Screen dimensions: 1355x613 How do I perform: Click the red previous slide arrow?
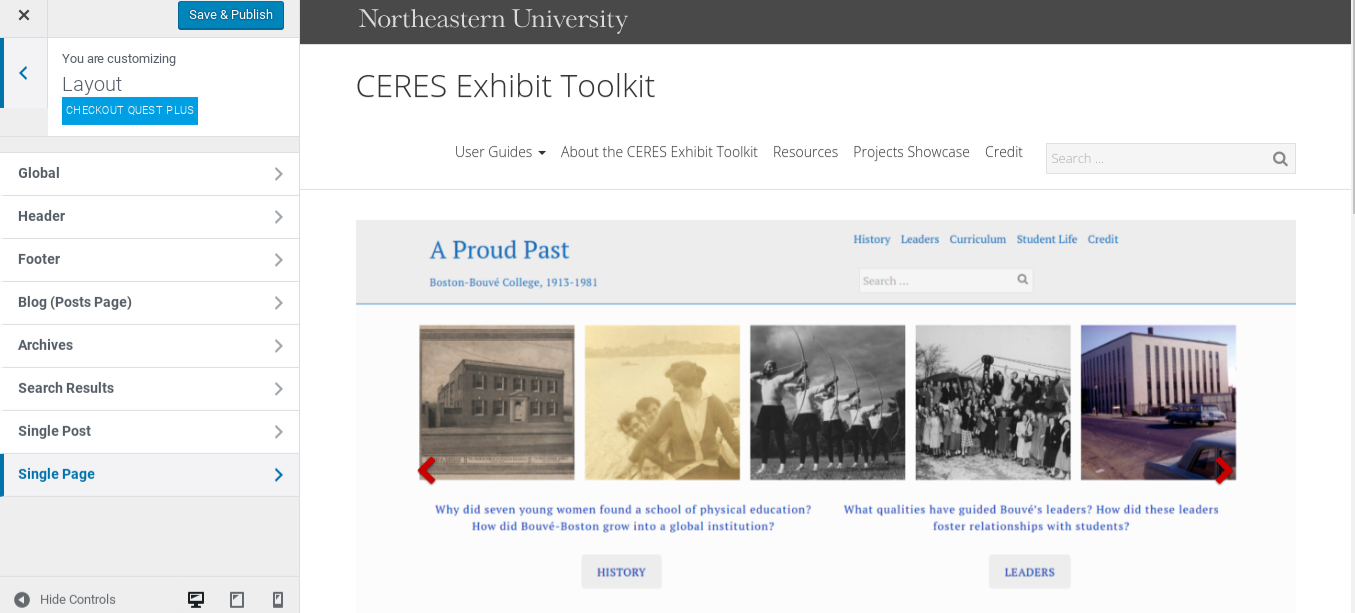tap(426, 470)
